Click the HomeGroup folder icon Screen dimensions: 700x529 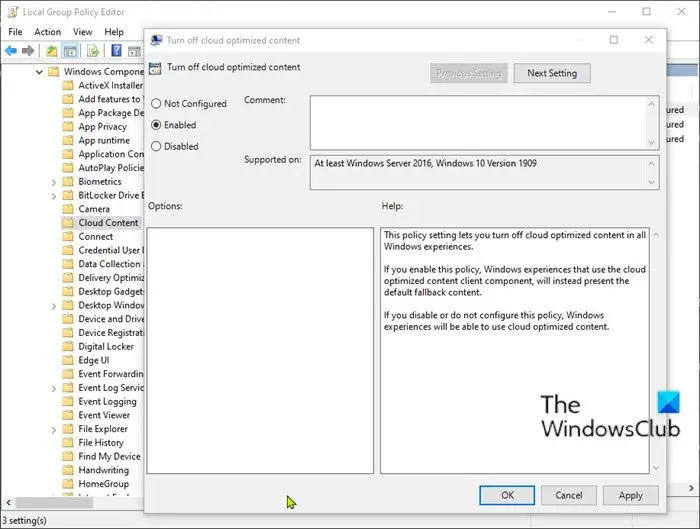tap(68, 484)
